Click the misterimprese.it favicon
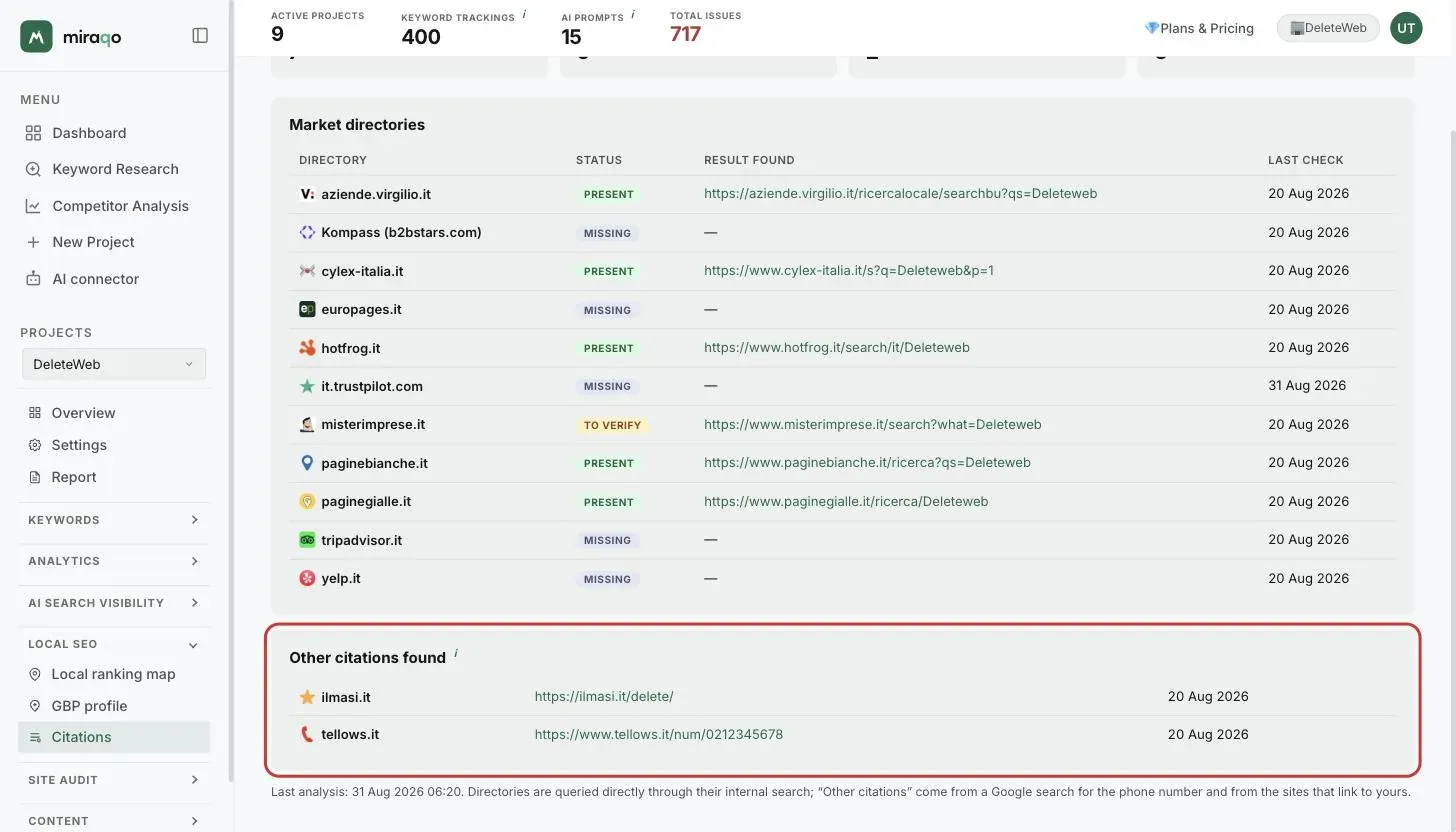The width and height of the screenshot is (1456, 832). (x=307, y=424)
